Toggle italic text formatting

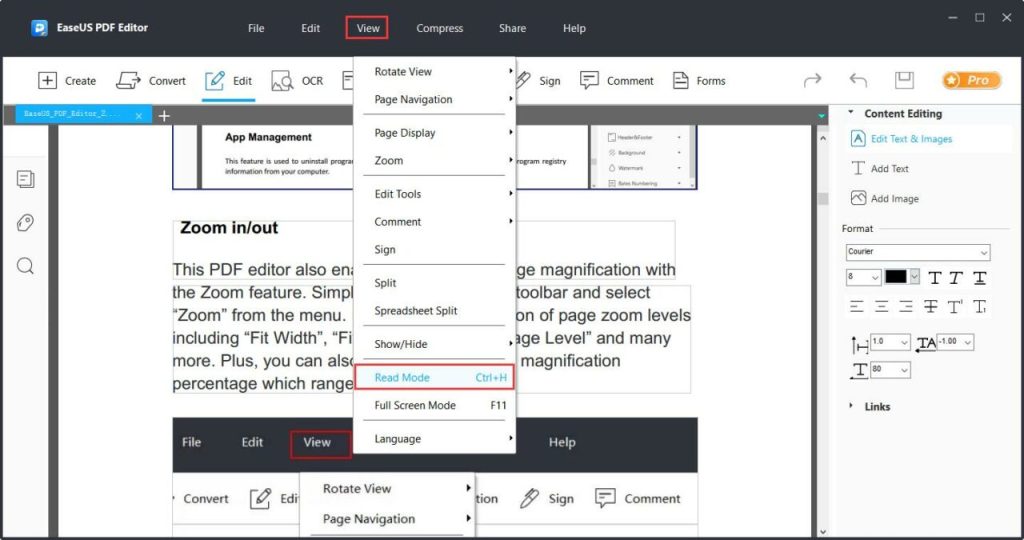(x=956, y=277)
